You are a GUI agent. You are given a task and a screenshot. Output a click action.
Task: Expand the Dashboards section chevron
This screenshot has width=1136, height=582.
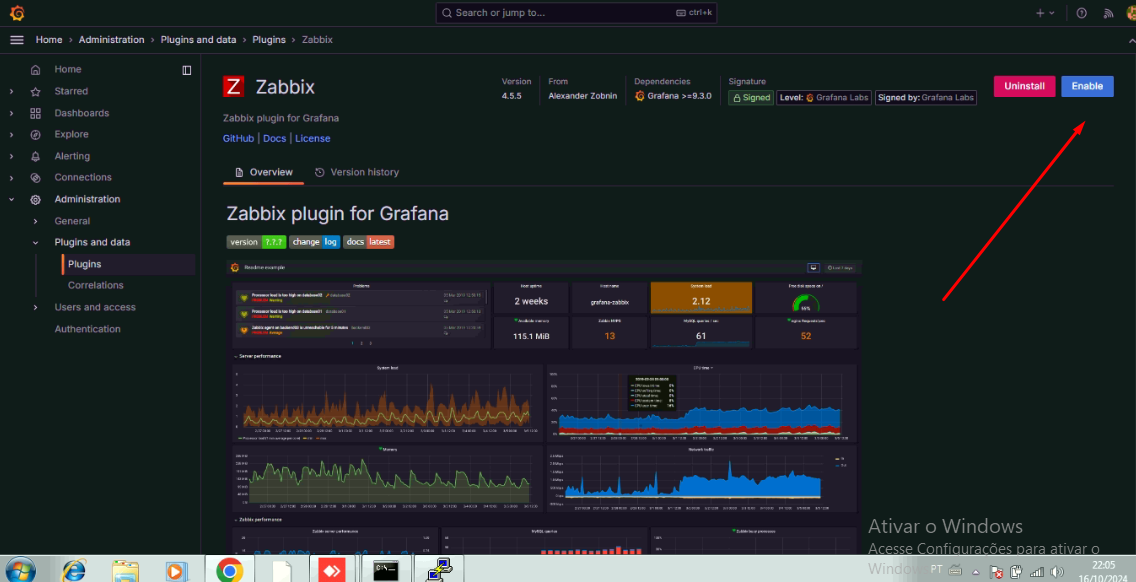pos(11,113)
